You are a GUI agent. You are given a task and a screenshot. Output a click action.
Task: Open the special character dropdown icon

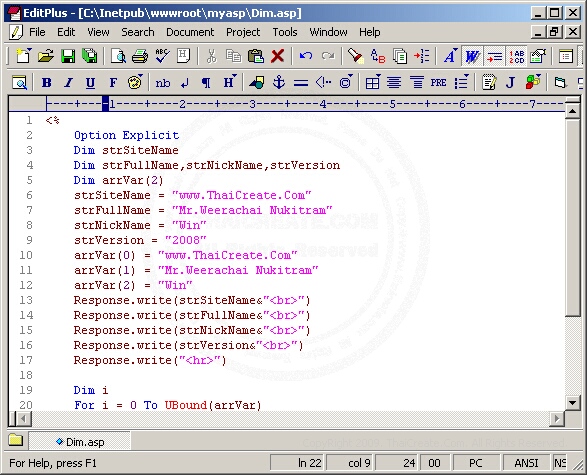pos(346,82)
